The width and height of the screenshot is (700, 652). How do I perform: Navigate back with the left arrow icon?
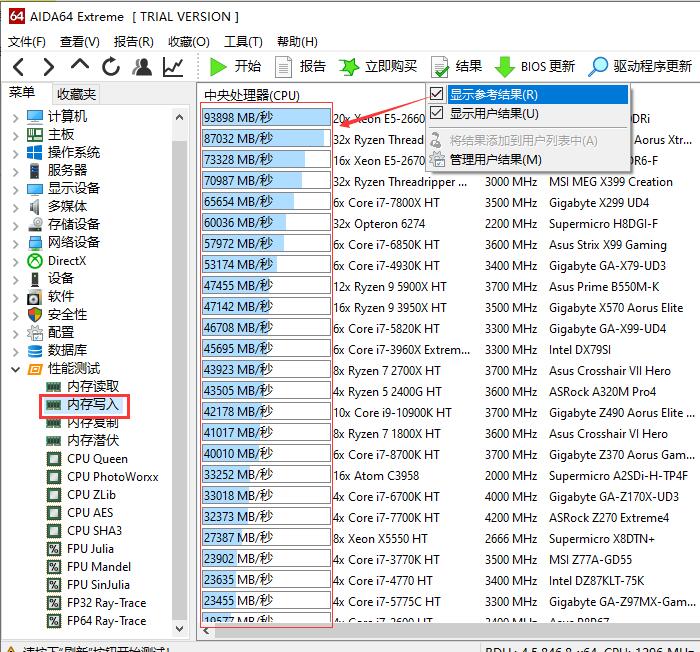[x=19, y=66]
